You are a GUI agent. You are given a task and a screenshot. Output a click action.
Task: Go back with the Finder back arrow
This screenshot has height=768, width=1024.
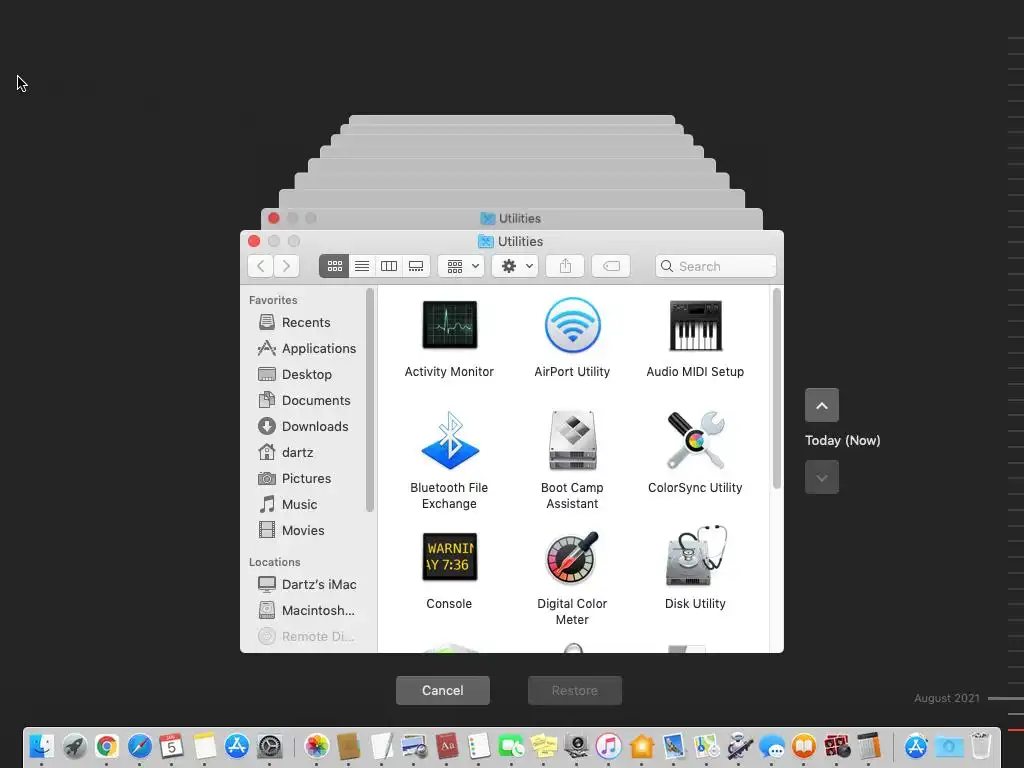261,266
